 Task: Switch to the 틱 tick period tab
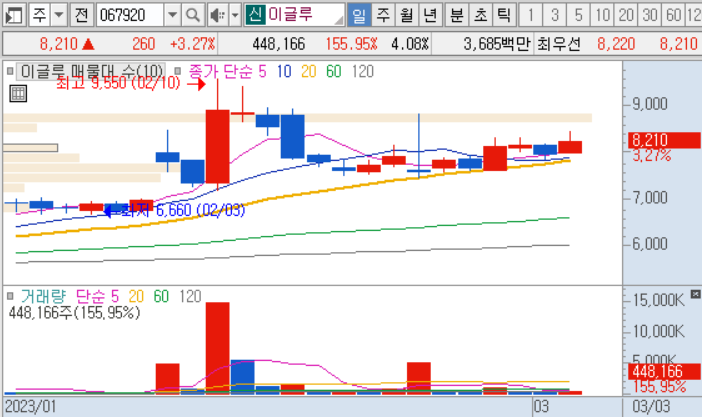pos(505,15)
